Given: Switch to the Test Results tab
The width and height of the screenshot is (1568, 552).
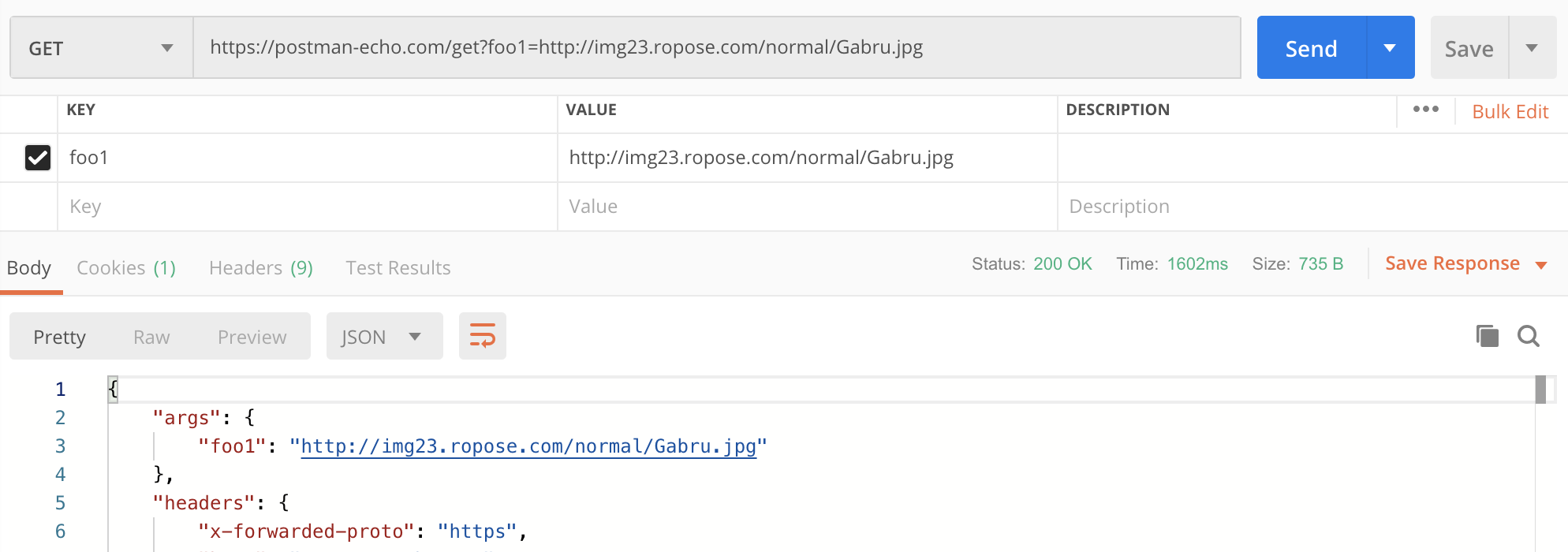Looking at the screenshot, I should (x=398, y=268).
